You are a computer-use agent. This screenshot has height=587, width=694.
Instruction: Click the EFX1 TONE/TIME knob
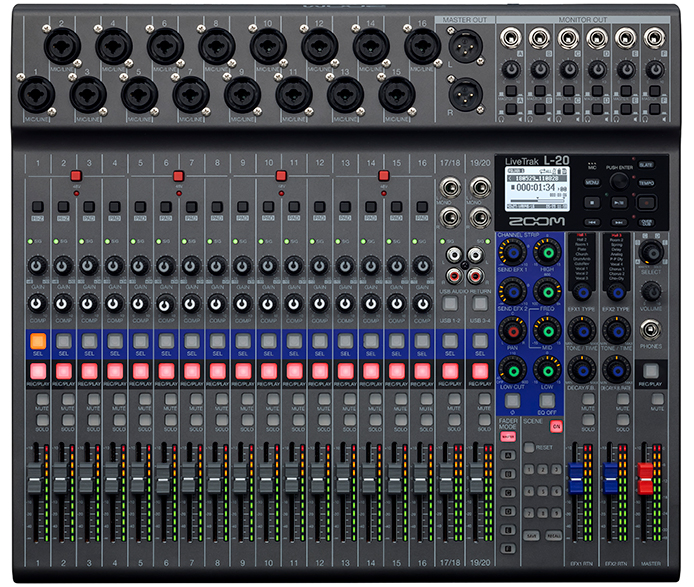coord(582,331)
